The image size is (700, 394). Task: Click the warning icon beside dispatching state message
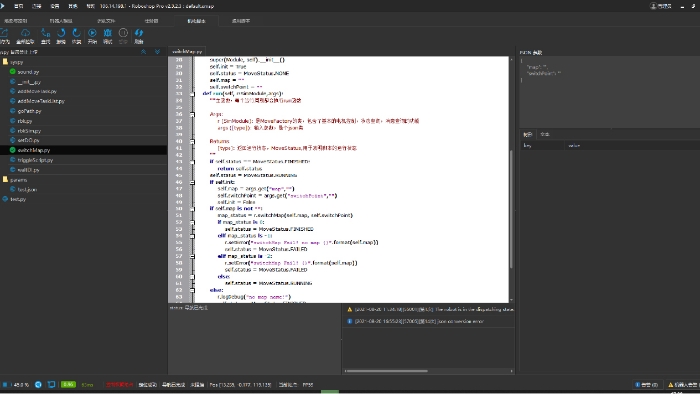click(350, 309)
